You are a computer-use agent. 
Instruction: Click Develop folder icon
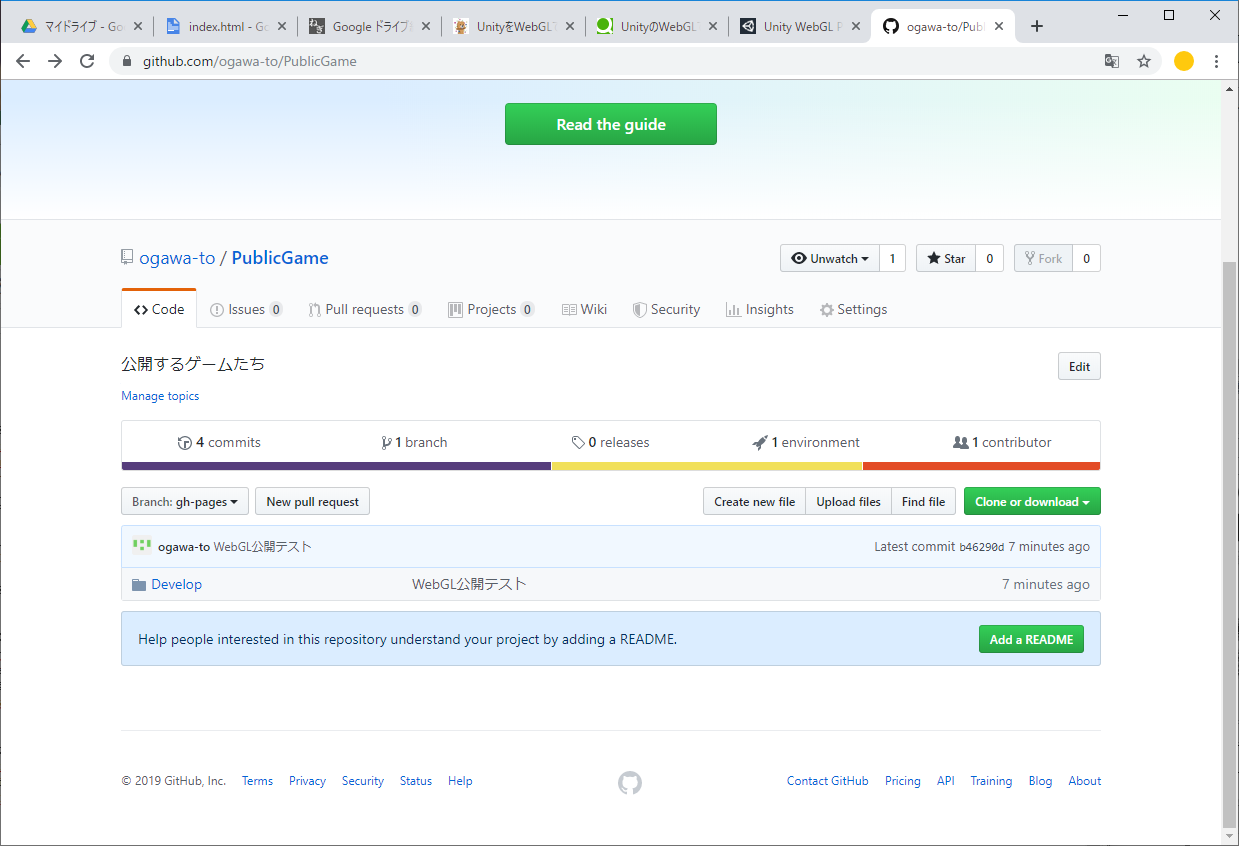(x=139, y=584)
